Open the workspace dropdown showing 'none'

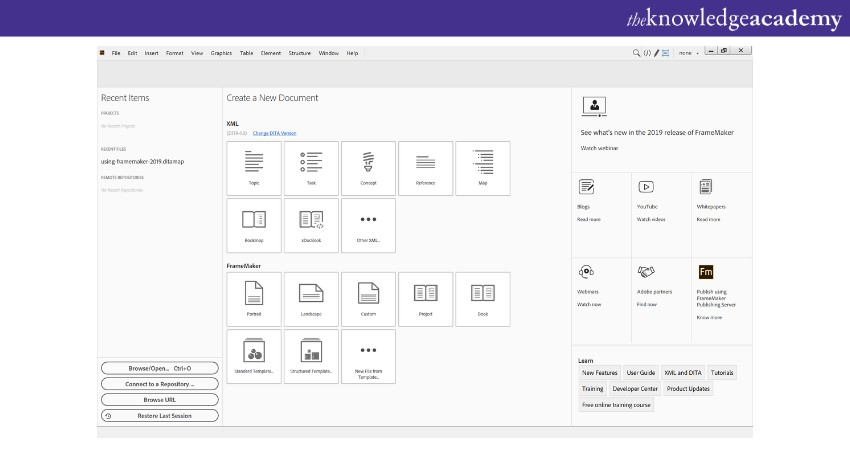coord(689,53)
